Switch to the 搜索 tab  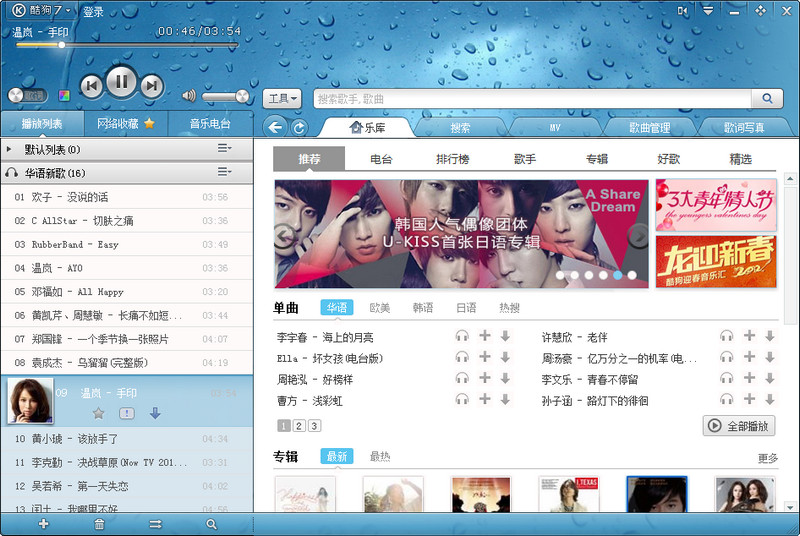point(460,128)
